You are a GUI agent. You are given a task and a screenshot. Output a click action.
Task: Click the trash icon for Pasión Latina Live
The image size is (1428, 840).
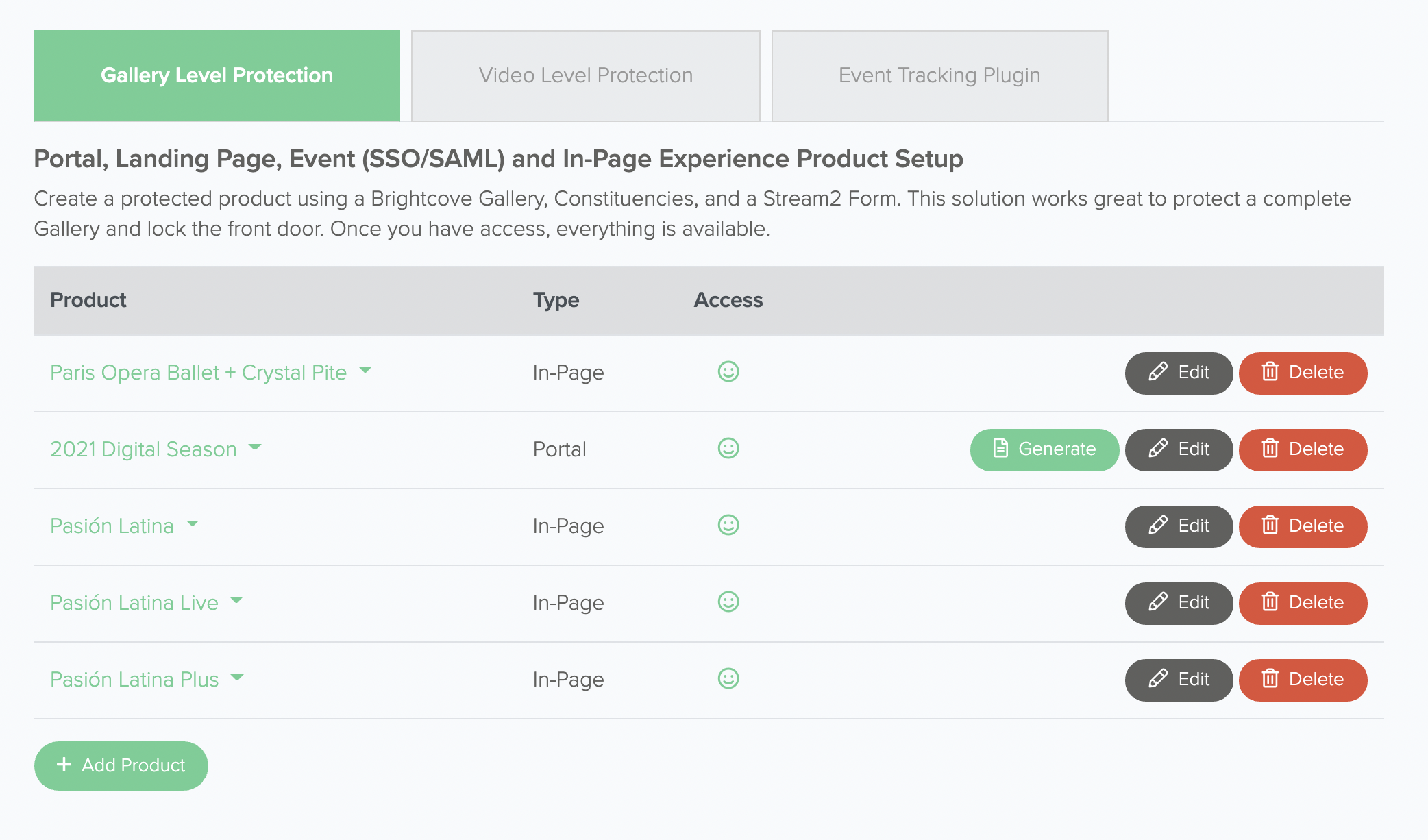click(1270, 602)
